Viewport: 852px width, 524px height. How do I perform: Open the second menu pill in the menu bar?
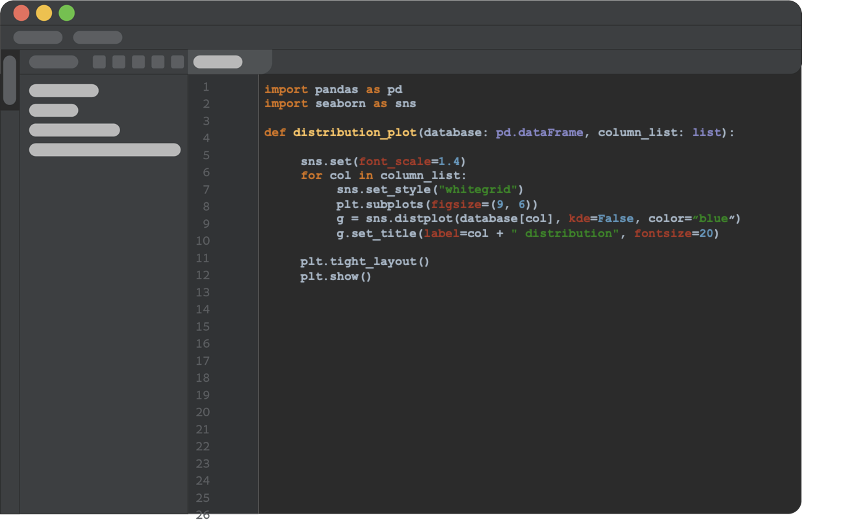tap(98, 38)
